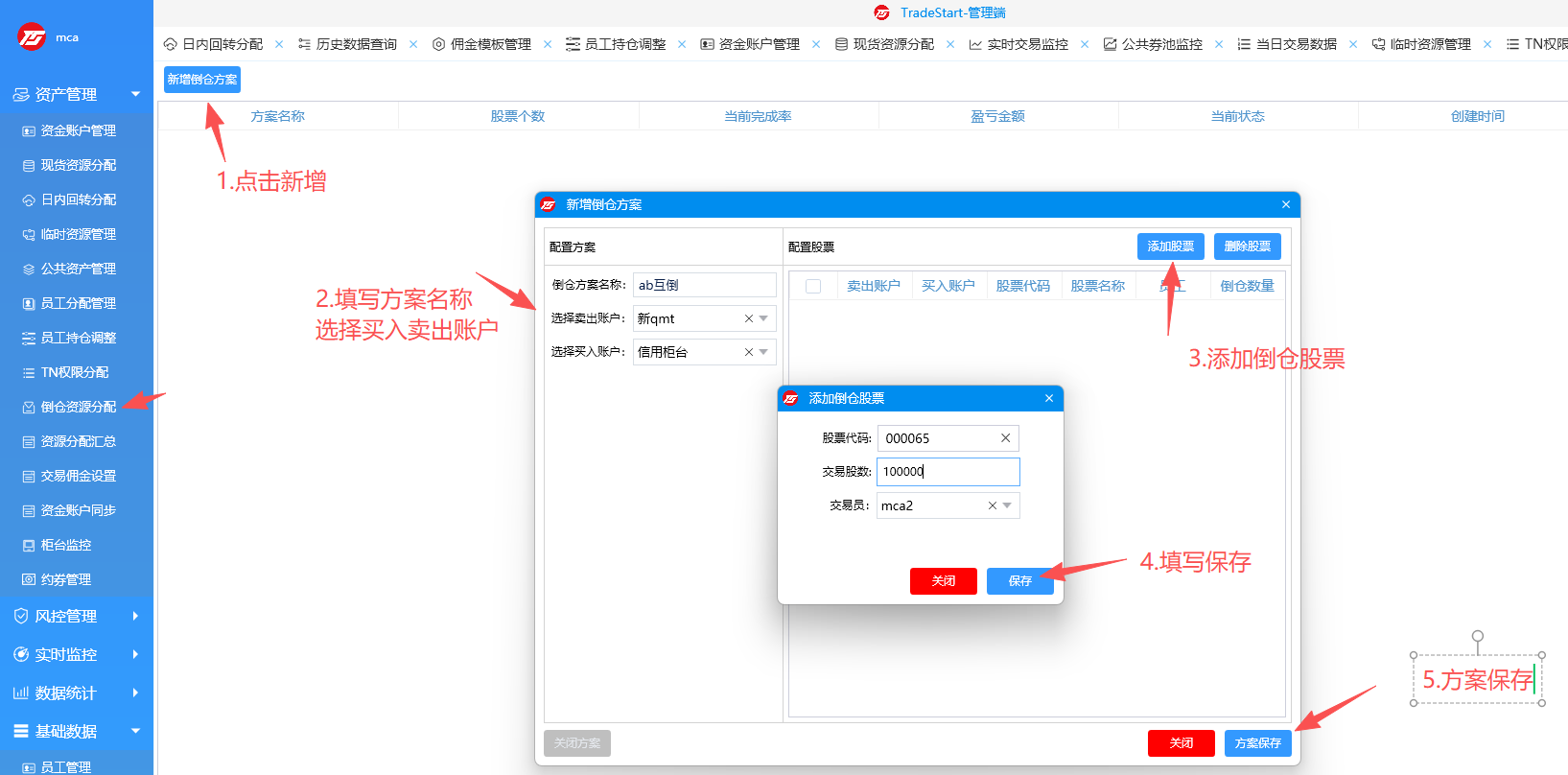Close the 添加倒仓股票 dialog with X
Viewport: 1568px width, 775px height.
pos(1049,398)
